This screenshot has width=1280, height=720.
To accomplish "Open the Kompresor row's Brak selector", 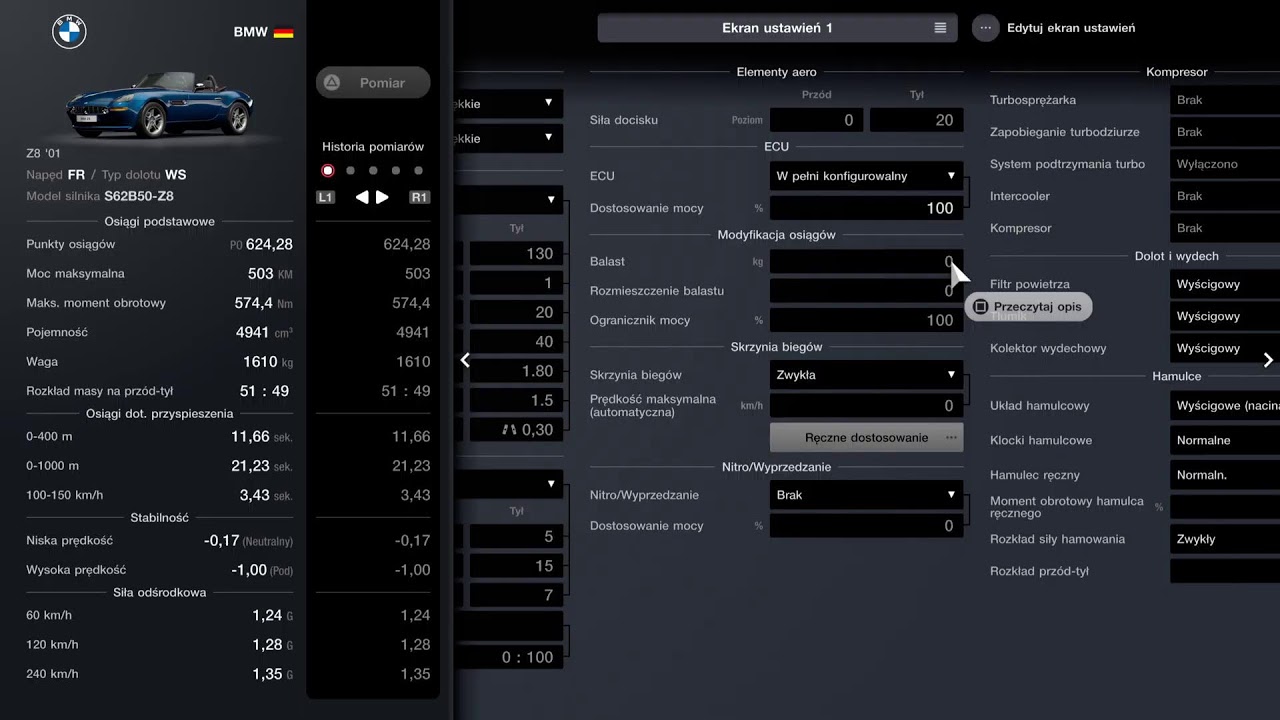I will click(x=1225, y=228).
